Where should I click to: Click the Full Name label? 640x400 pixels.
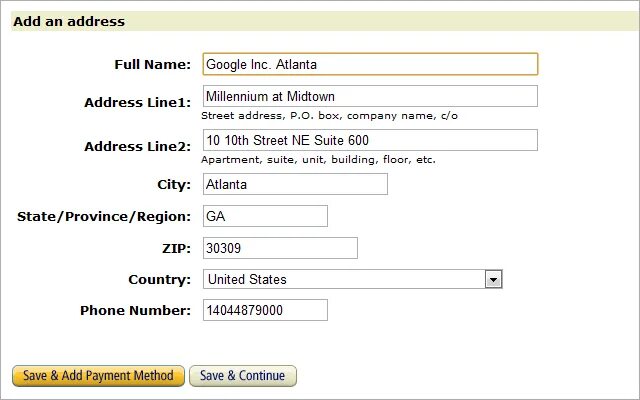coord(152,64)
